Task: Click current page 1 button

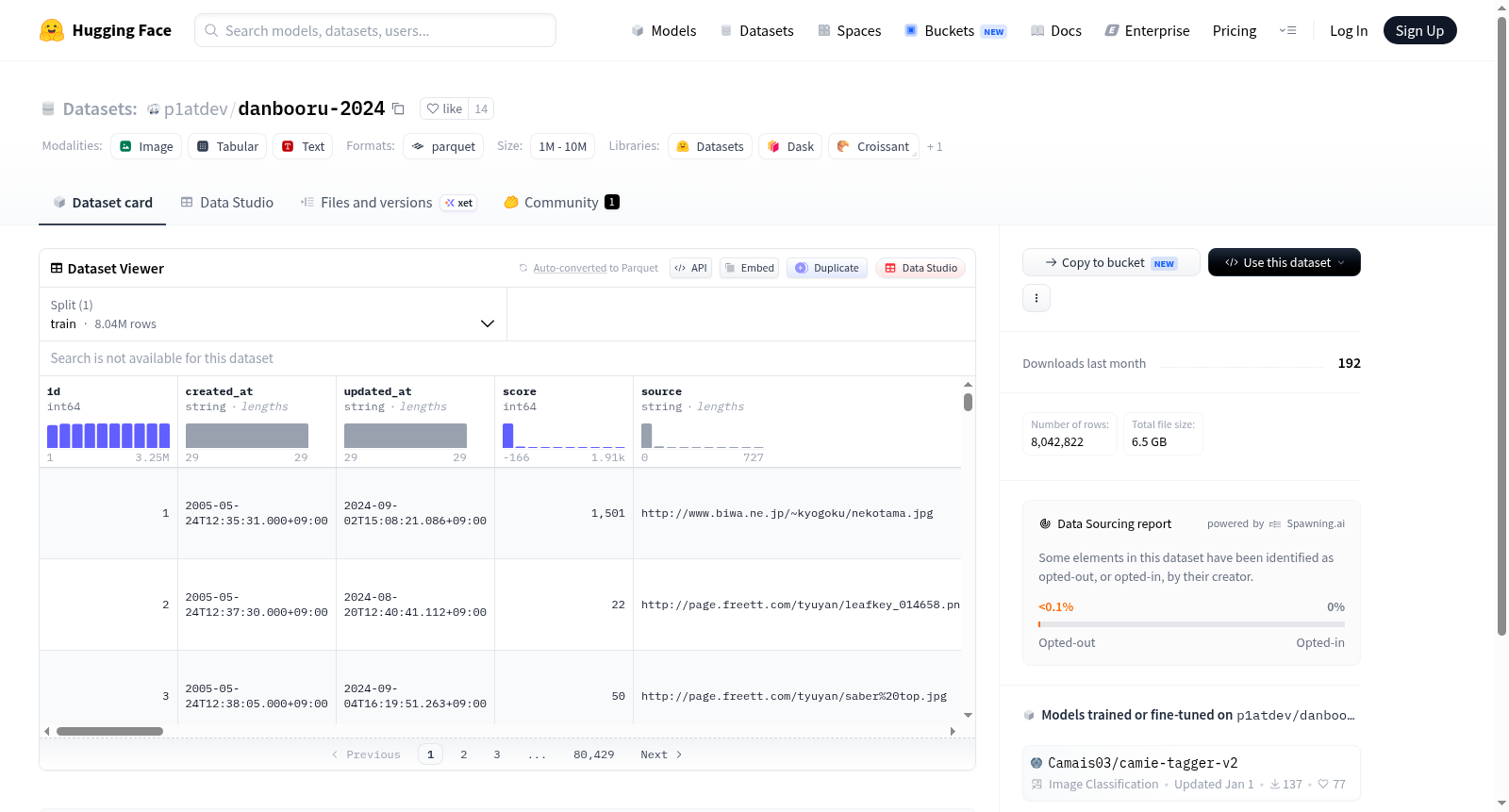Action: [x=431, y=754]
